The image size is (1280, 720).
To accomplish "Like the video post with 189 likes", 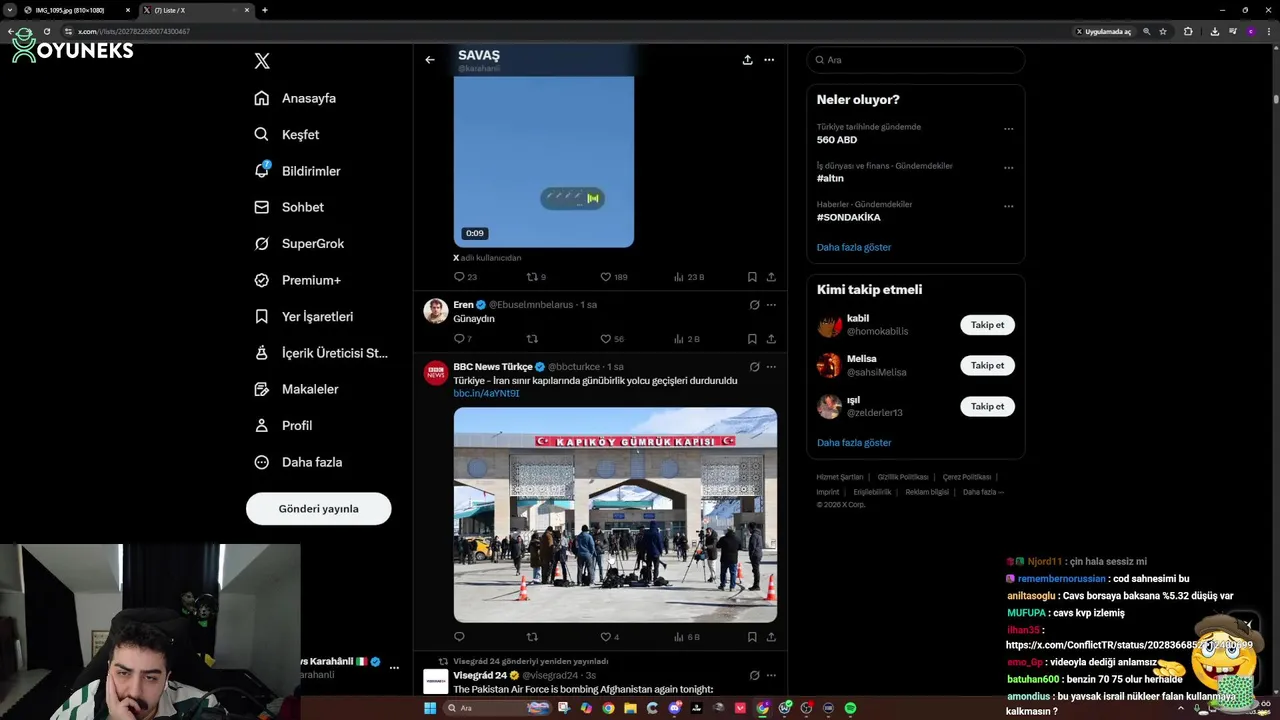I will tap(613, 277).
